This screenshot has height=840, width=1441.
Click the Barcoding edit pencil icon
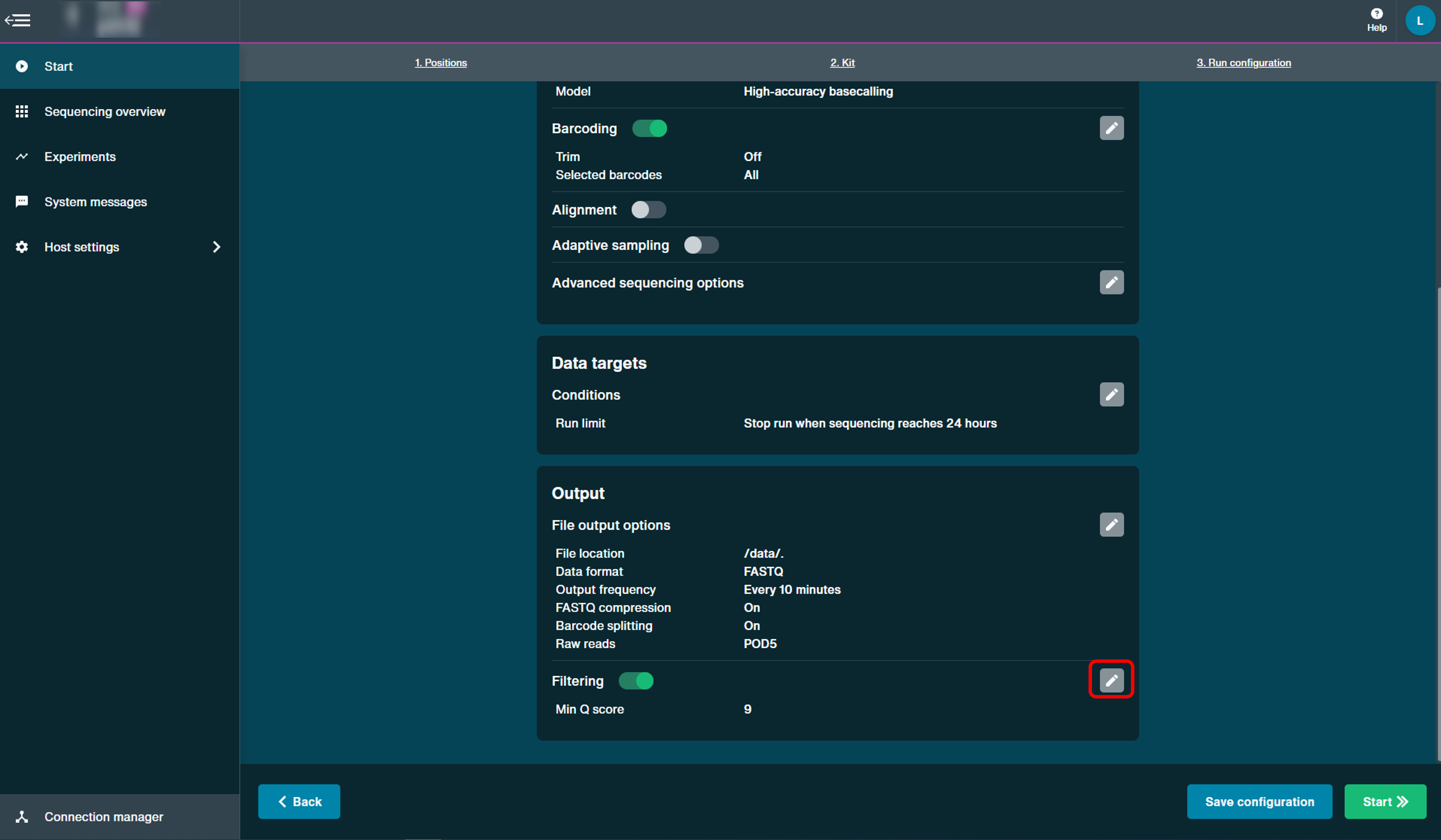(x=1112, y=128)
